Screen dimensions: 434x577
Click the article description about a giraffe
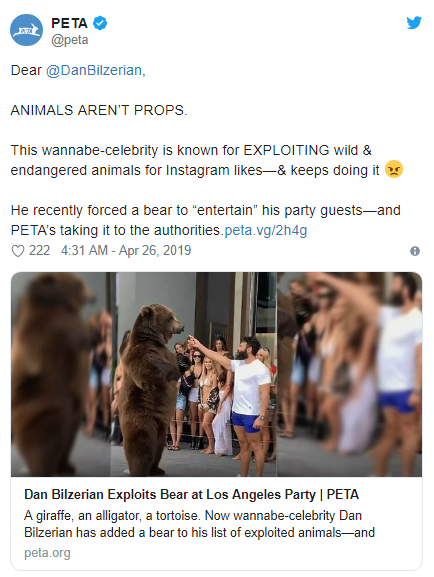pyautogui.click(x=200, y=524)
